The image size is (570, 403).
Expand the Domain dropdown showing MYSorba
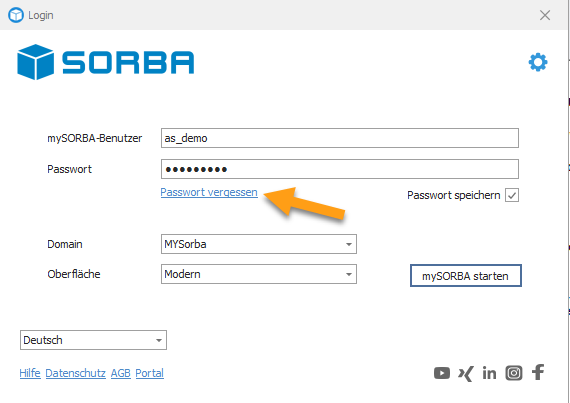coord(258,244)
